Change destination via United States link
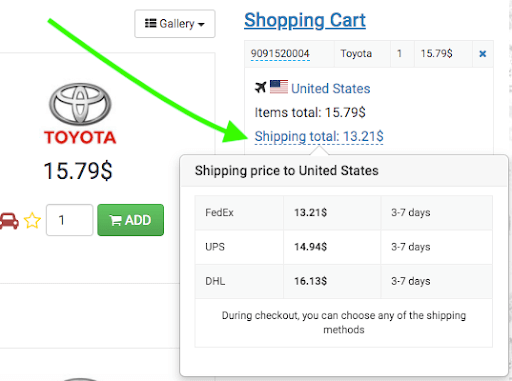The image size is (512, 381). click(x=330, y=89)
